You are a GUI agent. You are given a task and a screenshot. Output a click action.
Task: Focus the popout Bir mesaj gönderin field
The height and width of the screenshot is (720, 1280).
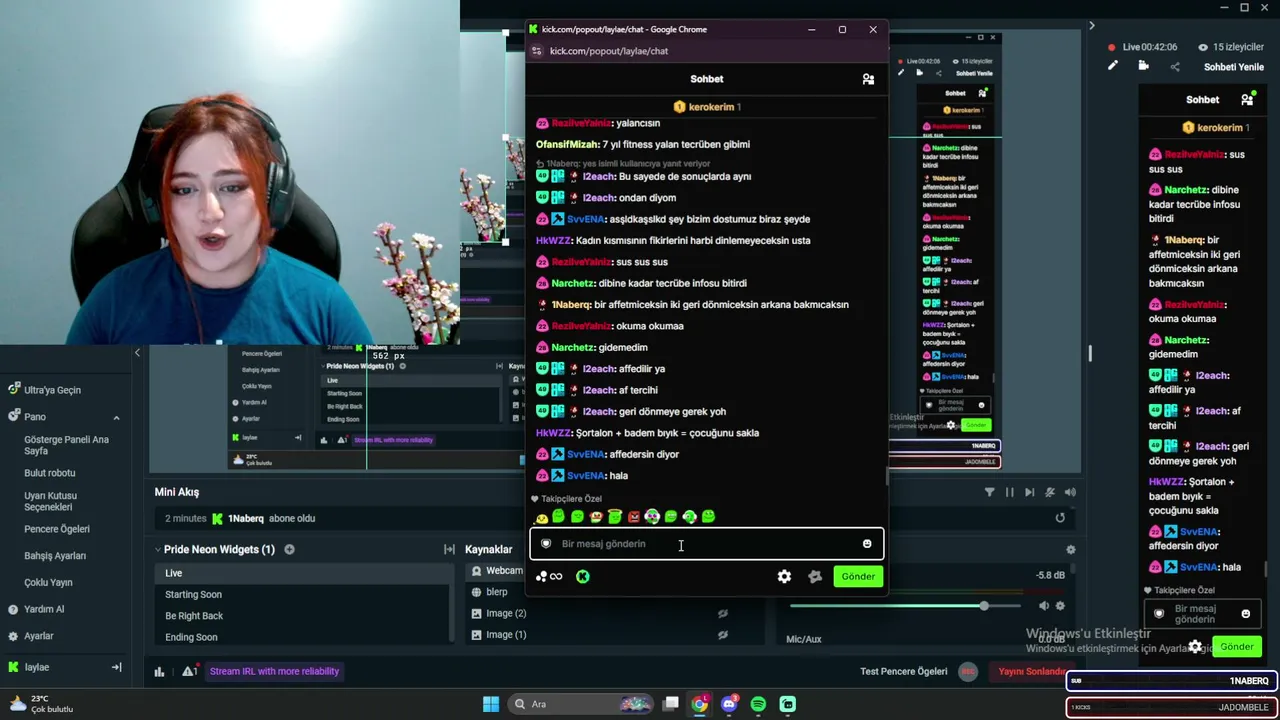coord(706,544)
